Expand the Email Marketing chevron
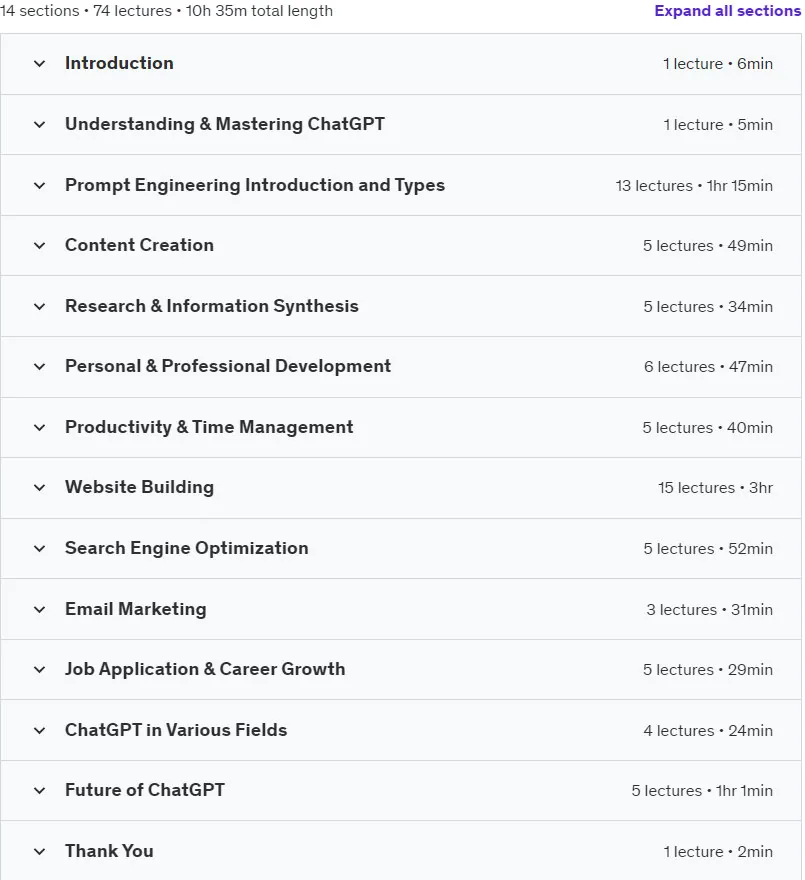 coord(39,609)
